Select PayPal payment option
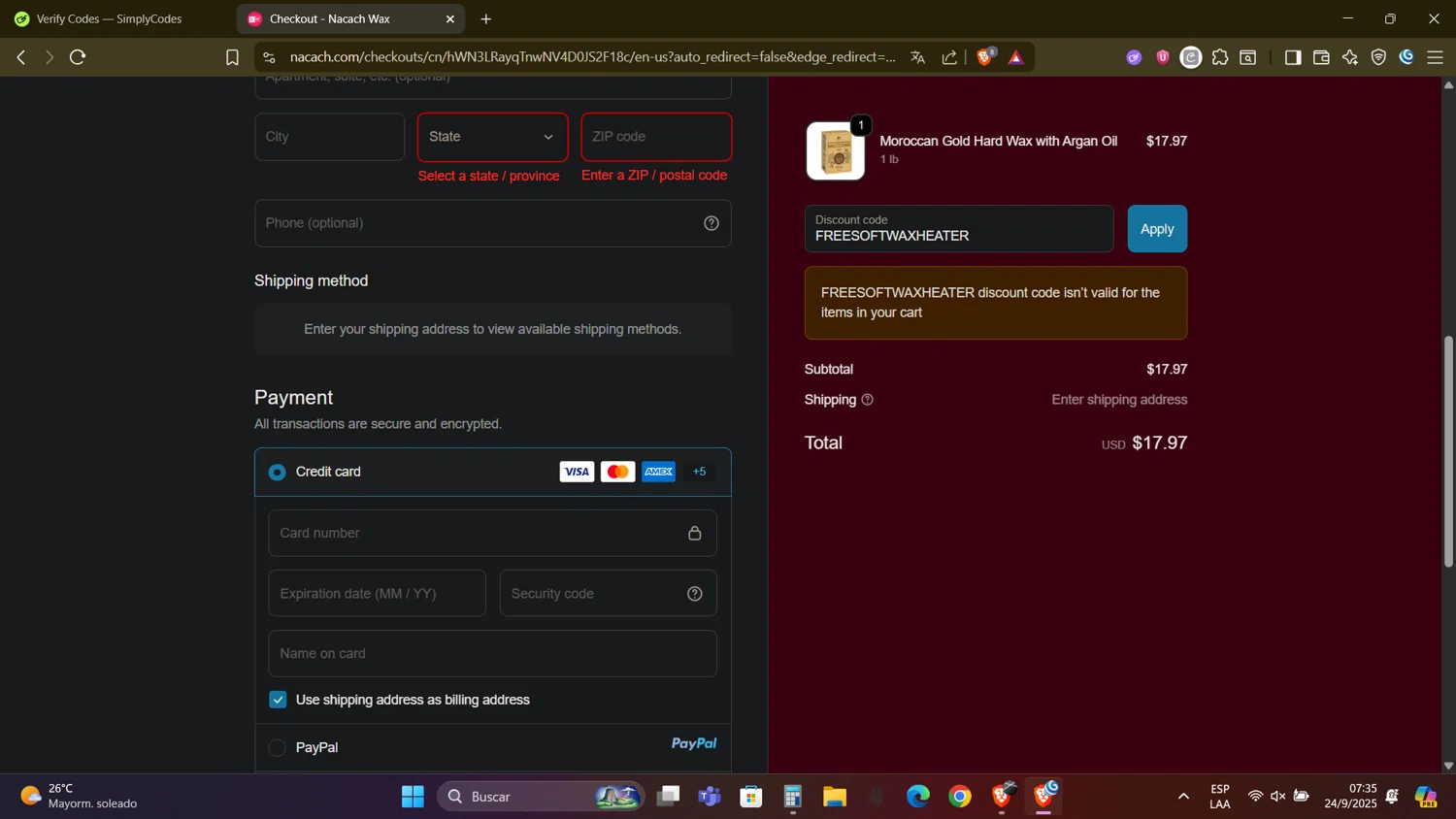Image resolution: width=1456 pixels, height=819 pixels. pos(278,748)
